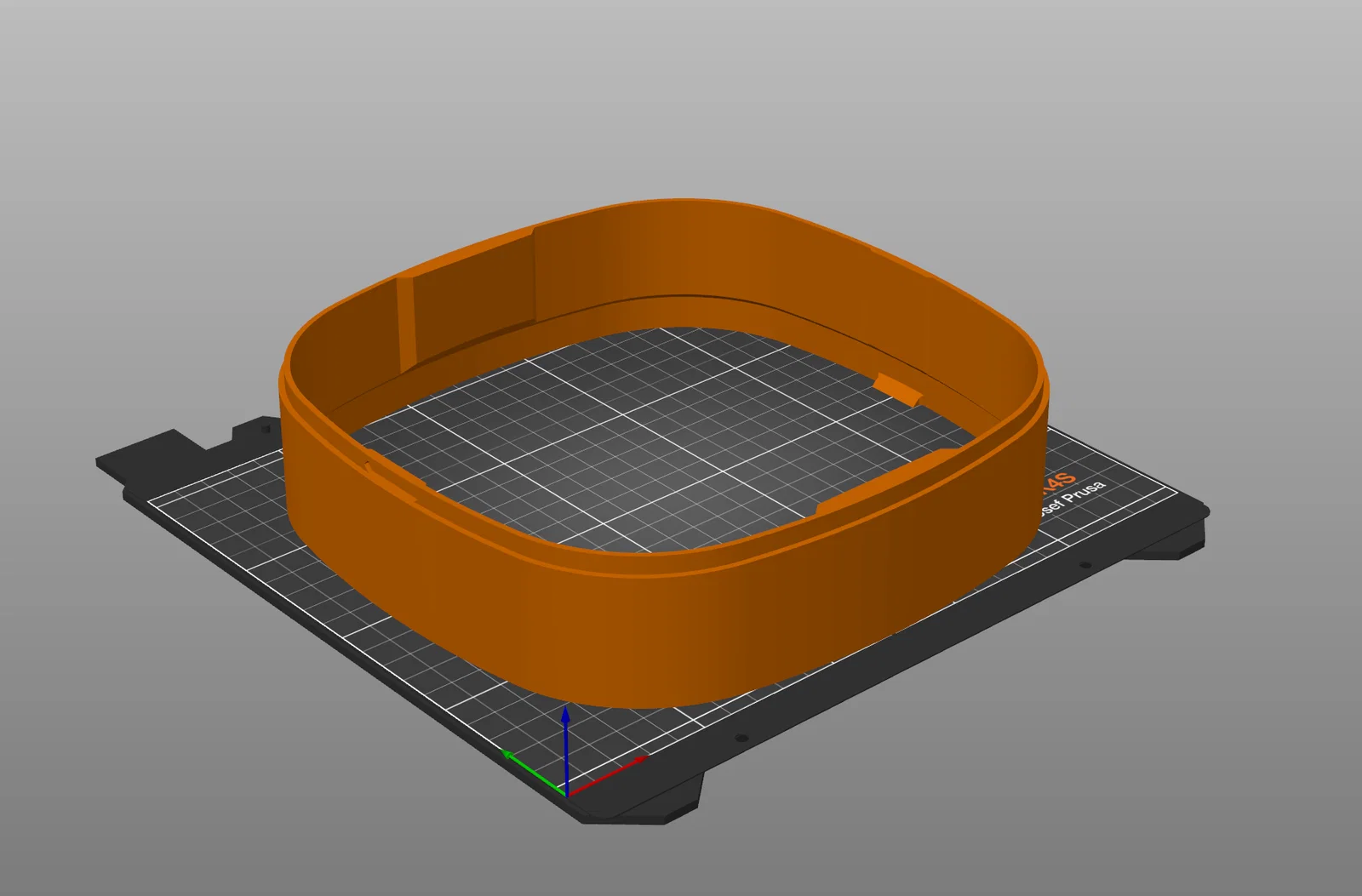Click the red X axis line

[x=608, y=774]
